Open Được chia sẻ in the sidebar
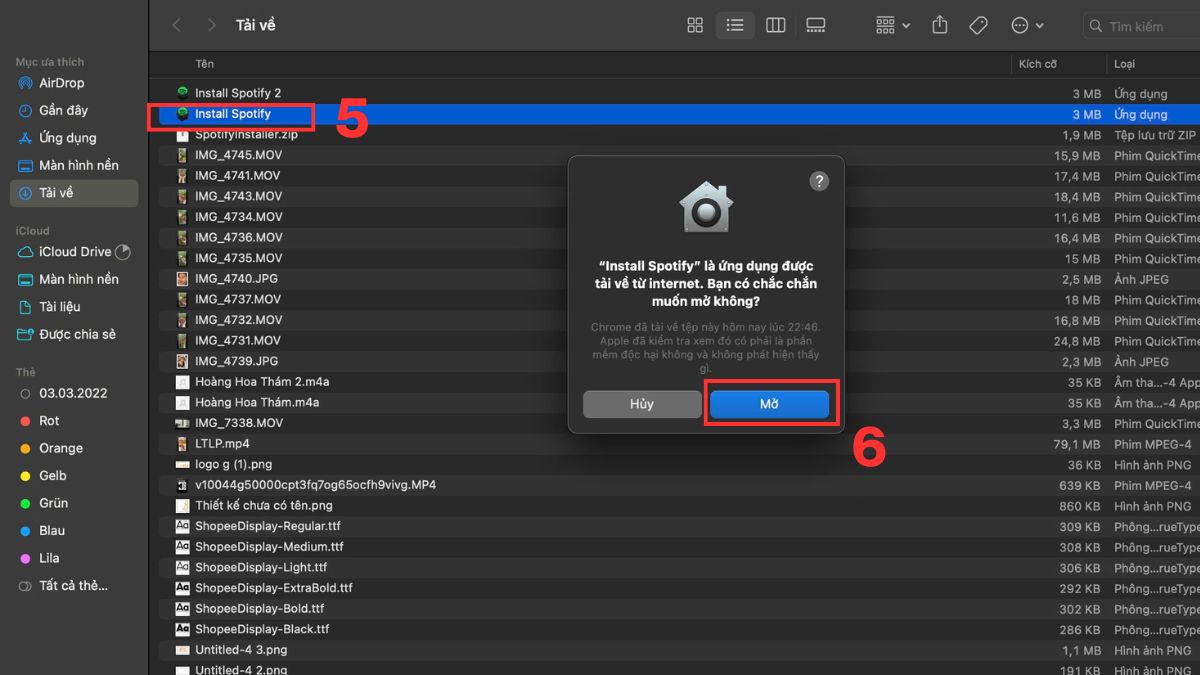This screenshot has height=675, width=1200. point(76,334)
